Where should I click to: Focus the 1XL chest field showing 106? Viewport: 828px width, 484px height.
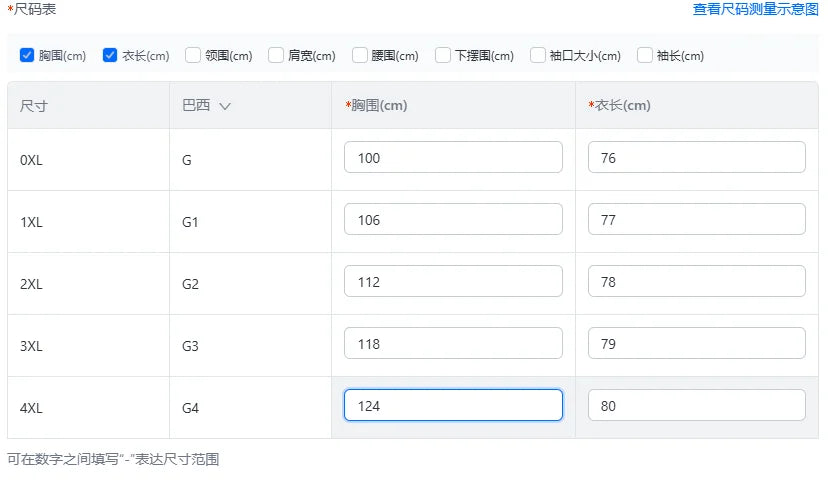click(453, 220)
